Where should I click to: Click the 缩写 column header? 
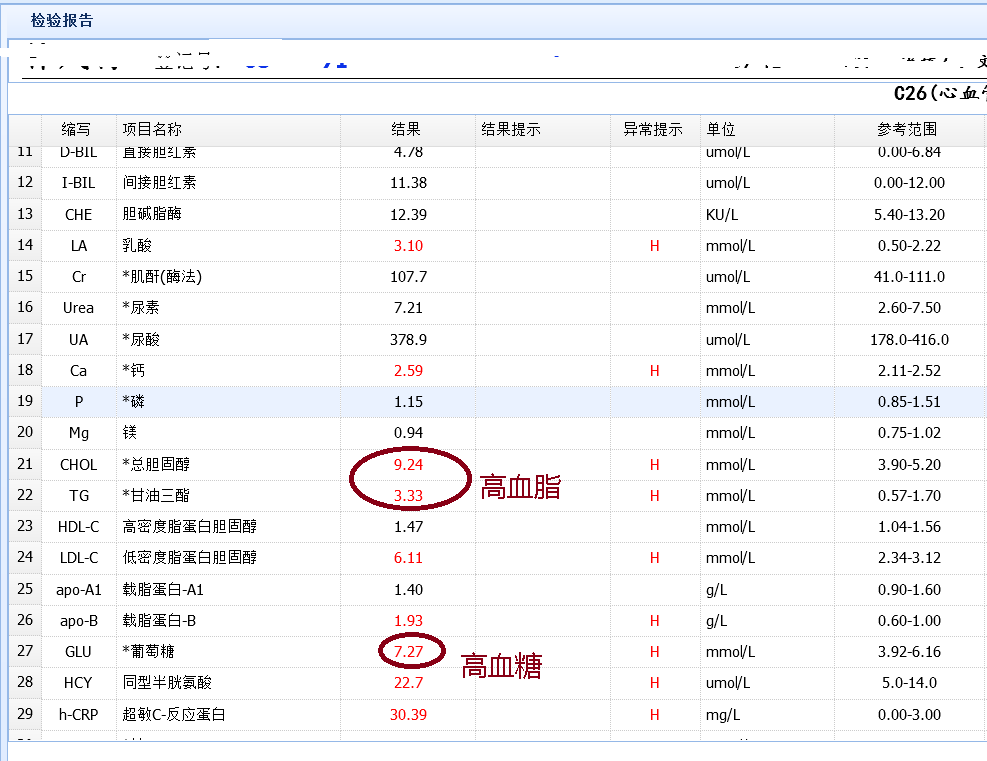pos(77,130)
